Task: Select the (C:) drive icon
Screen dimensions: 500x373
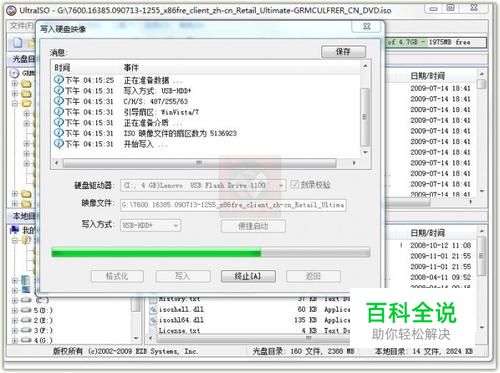Action: [x=26, y=300]
